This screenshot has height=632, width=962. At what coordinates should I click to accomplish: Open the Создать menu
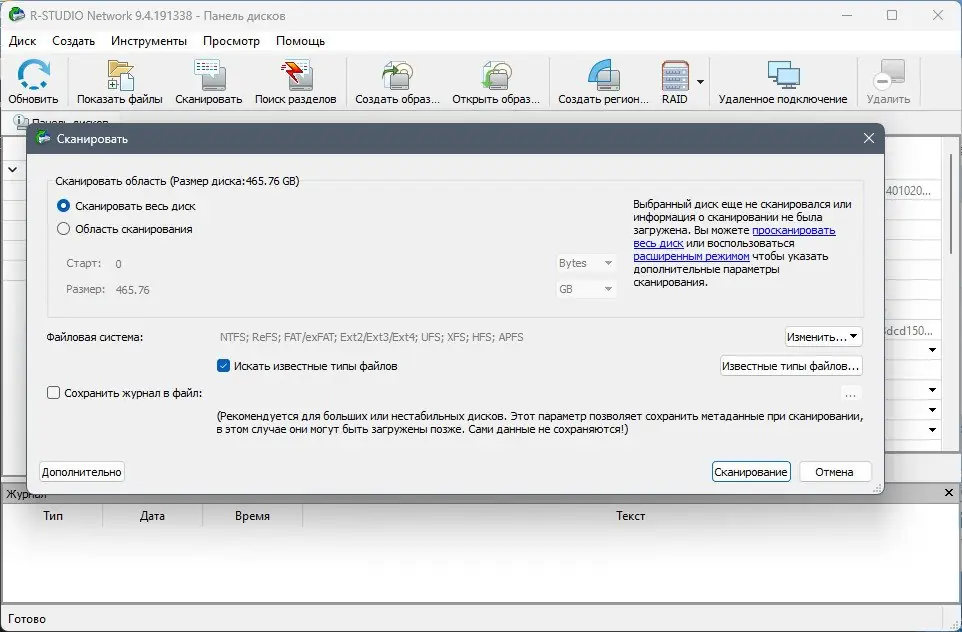[74, 41]
